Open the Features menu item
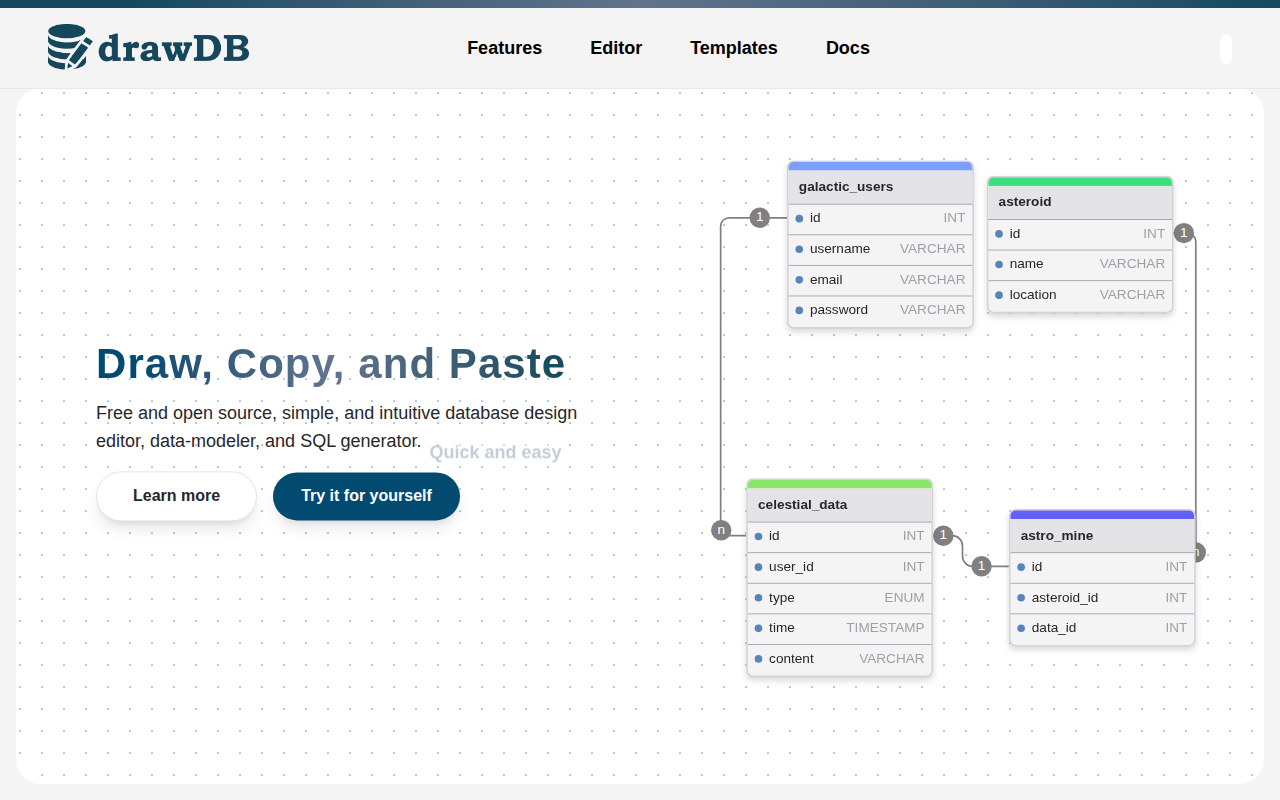1280x800 pixels. [504, 48]
